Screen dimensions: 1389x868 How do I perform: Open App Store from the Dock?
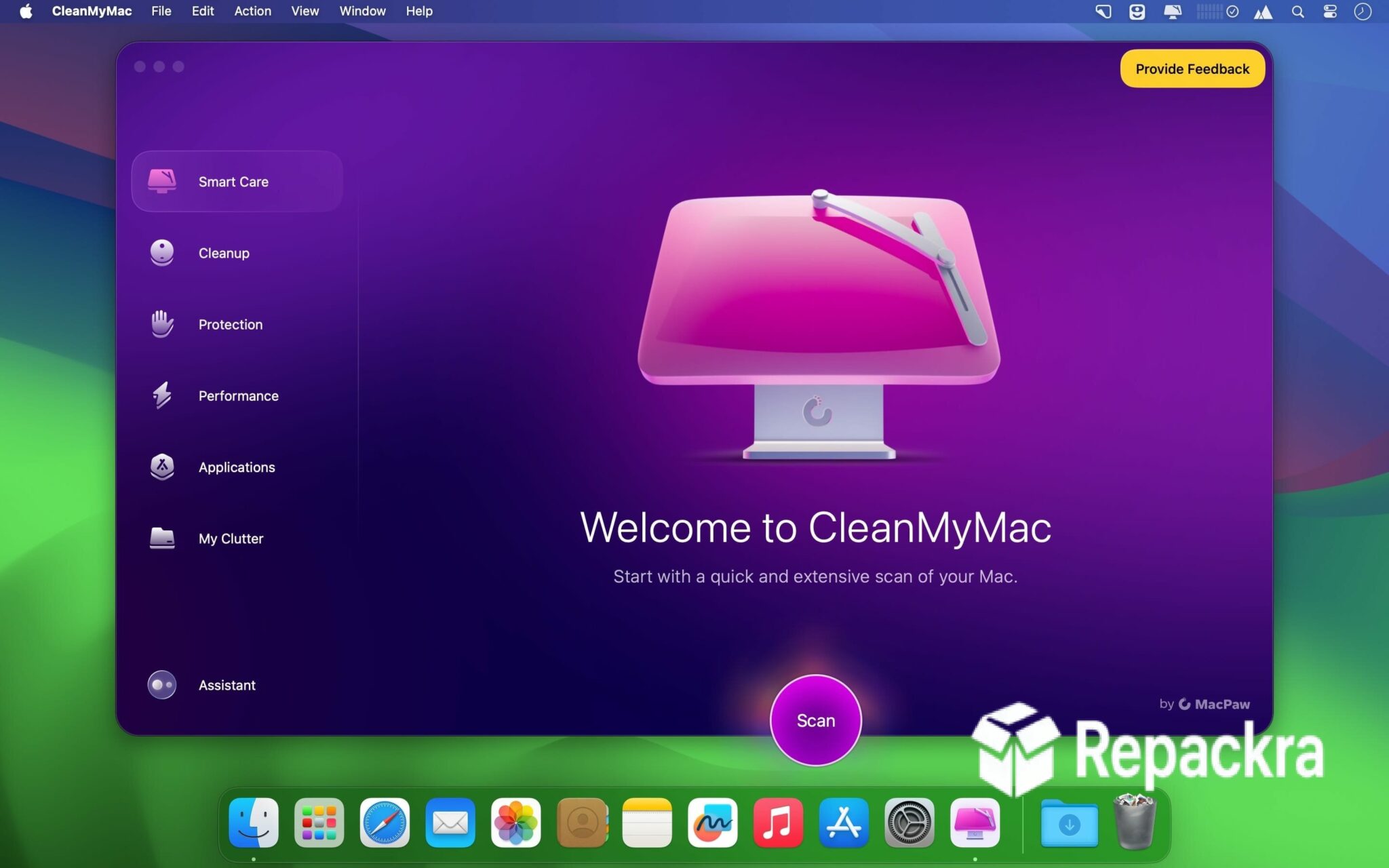pos(844,823)
